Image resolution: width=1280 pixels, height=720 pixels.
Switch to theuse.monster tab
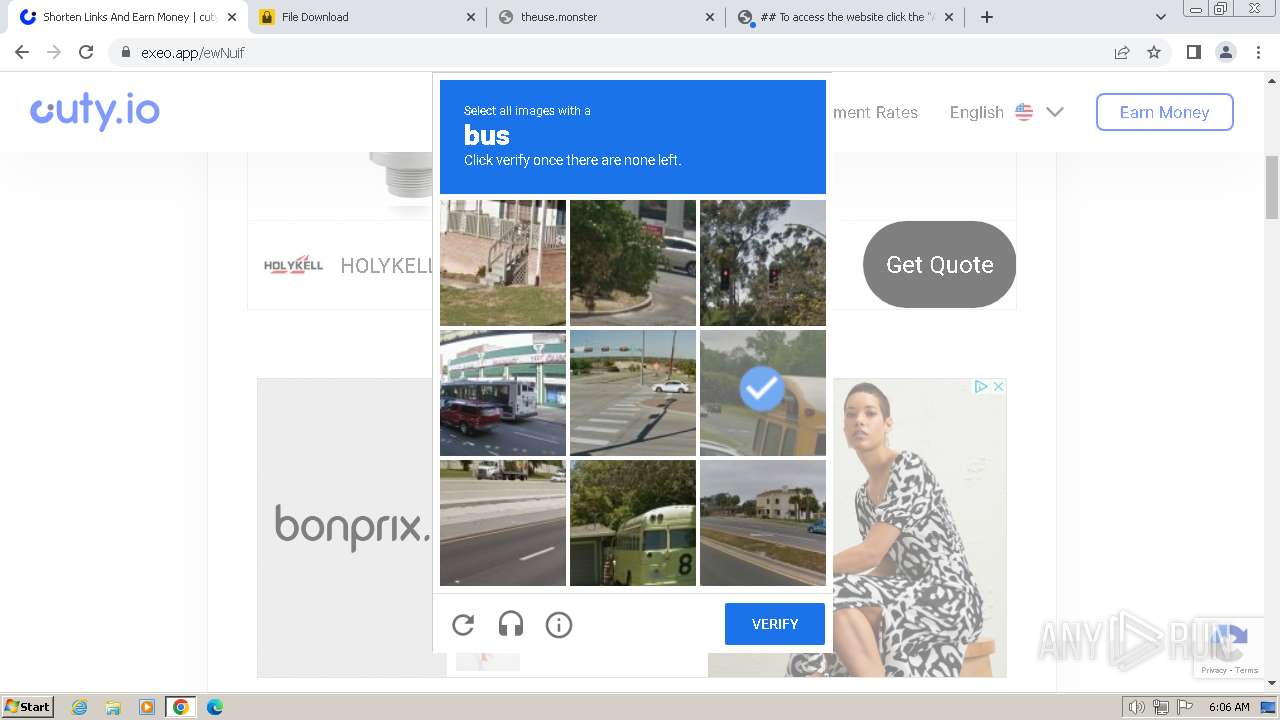point(606,17)
